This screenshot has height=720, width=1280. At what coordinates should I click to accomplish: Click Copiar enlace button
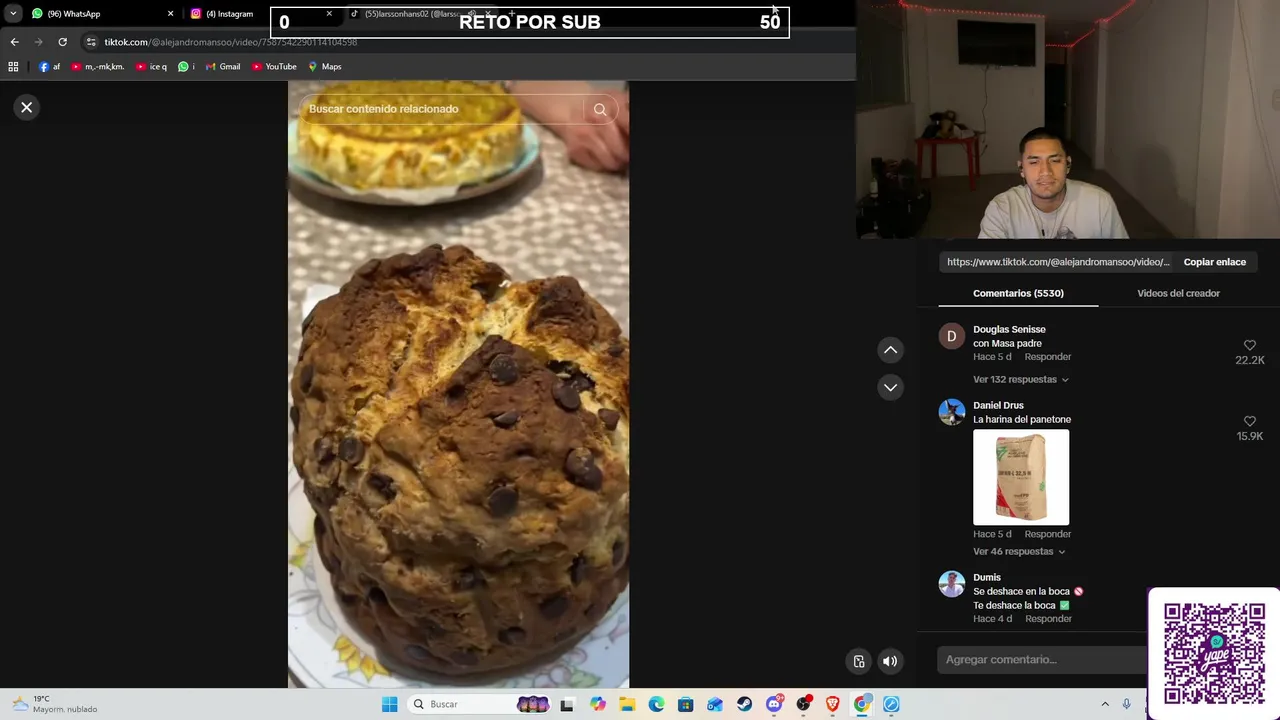click(x=1214, y=262)
